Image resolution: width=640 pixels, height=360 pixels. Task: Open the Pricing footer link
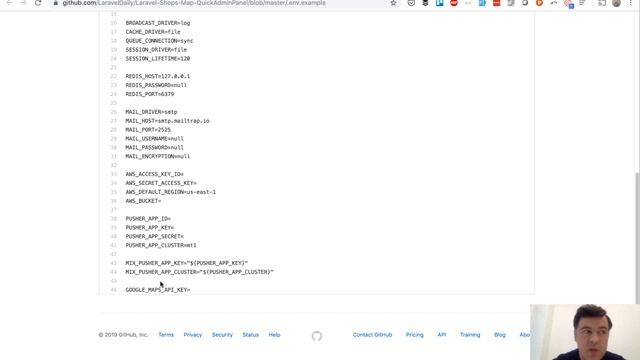pos(415,335)
